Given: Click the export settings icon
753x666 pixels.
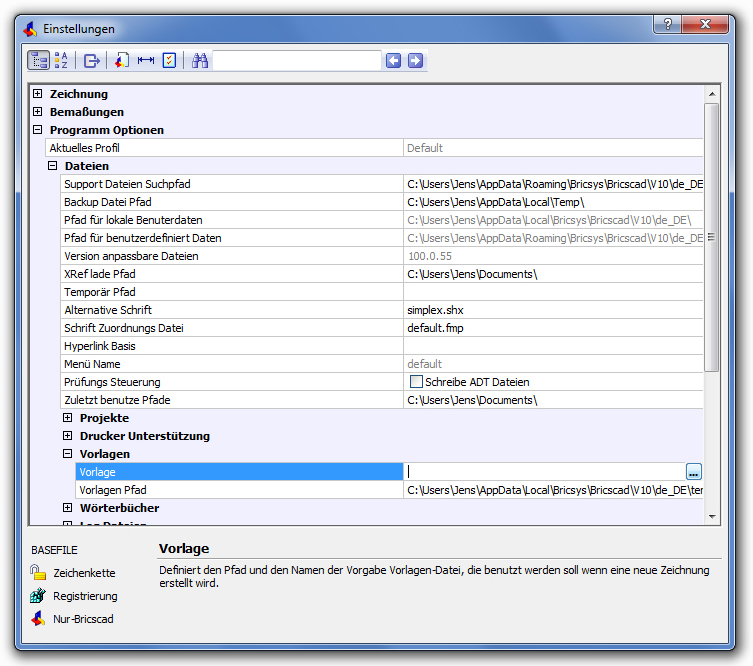Looking at the screenshot, I should (x=92, y=61).
